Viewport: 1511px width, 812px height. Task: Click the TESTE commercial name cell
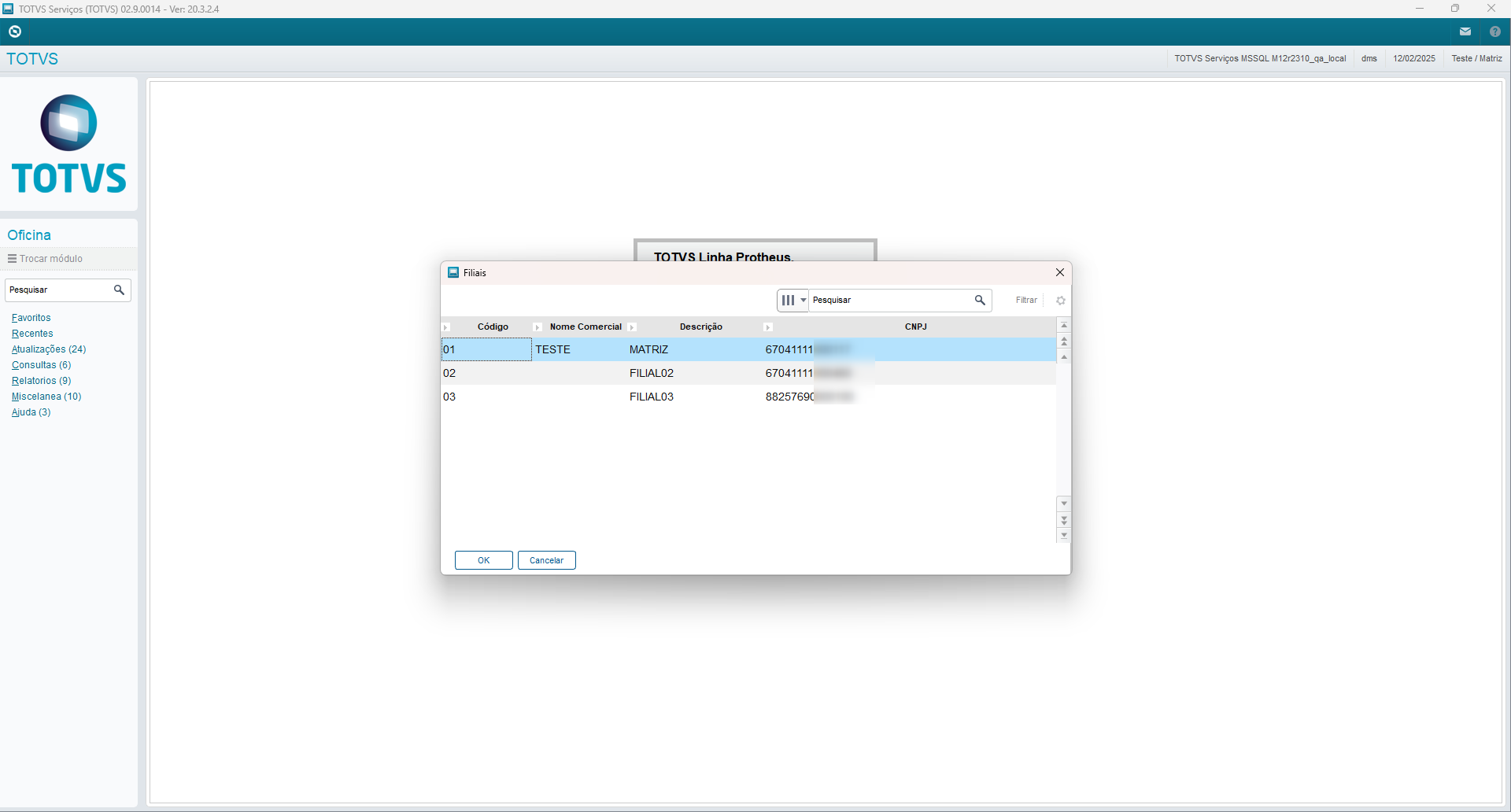click(579, 349)
